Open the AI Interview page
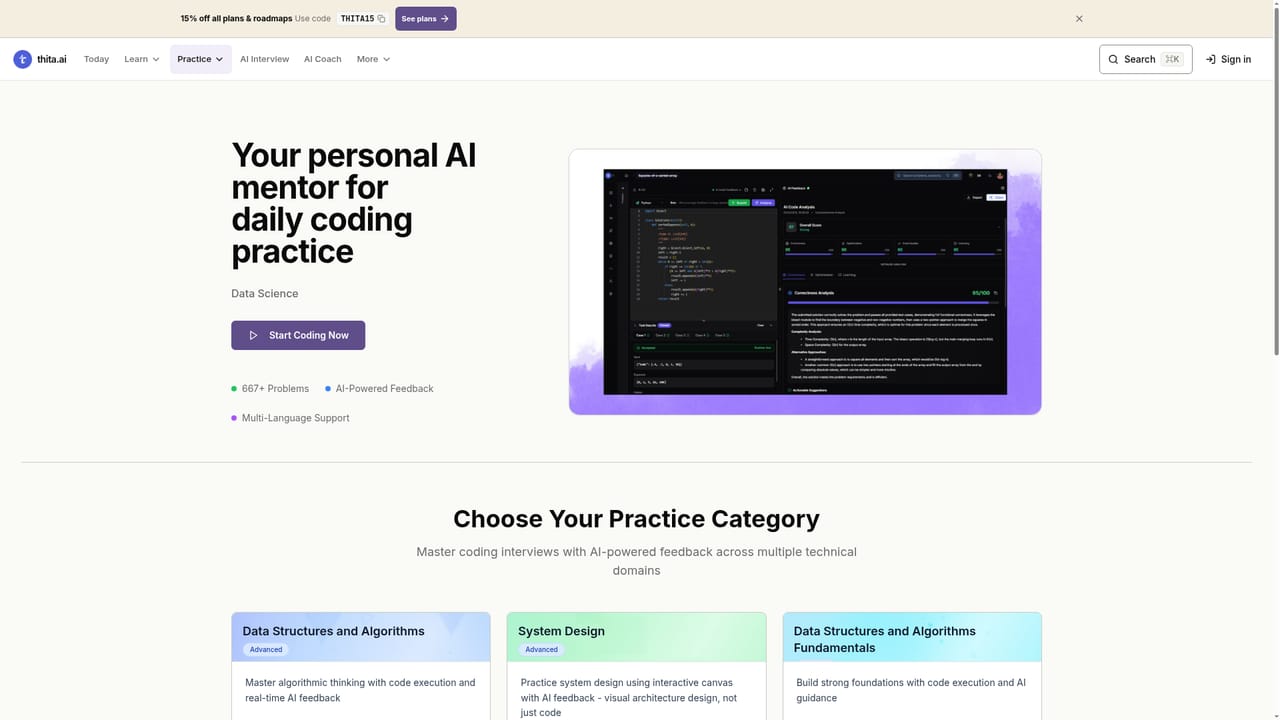The height and width of the screenshot is (720, 1280). pos(264,59)
